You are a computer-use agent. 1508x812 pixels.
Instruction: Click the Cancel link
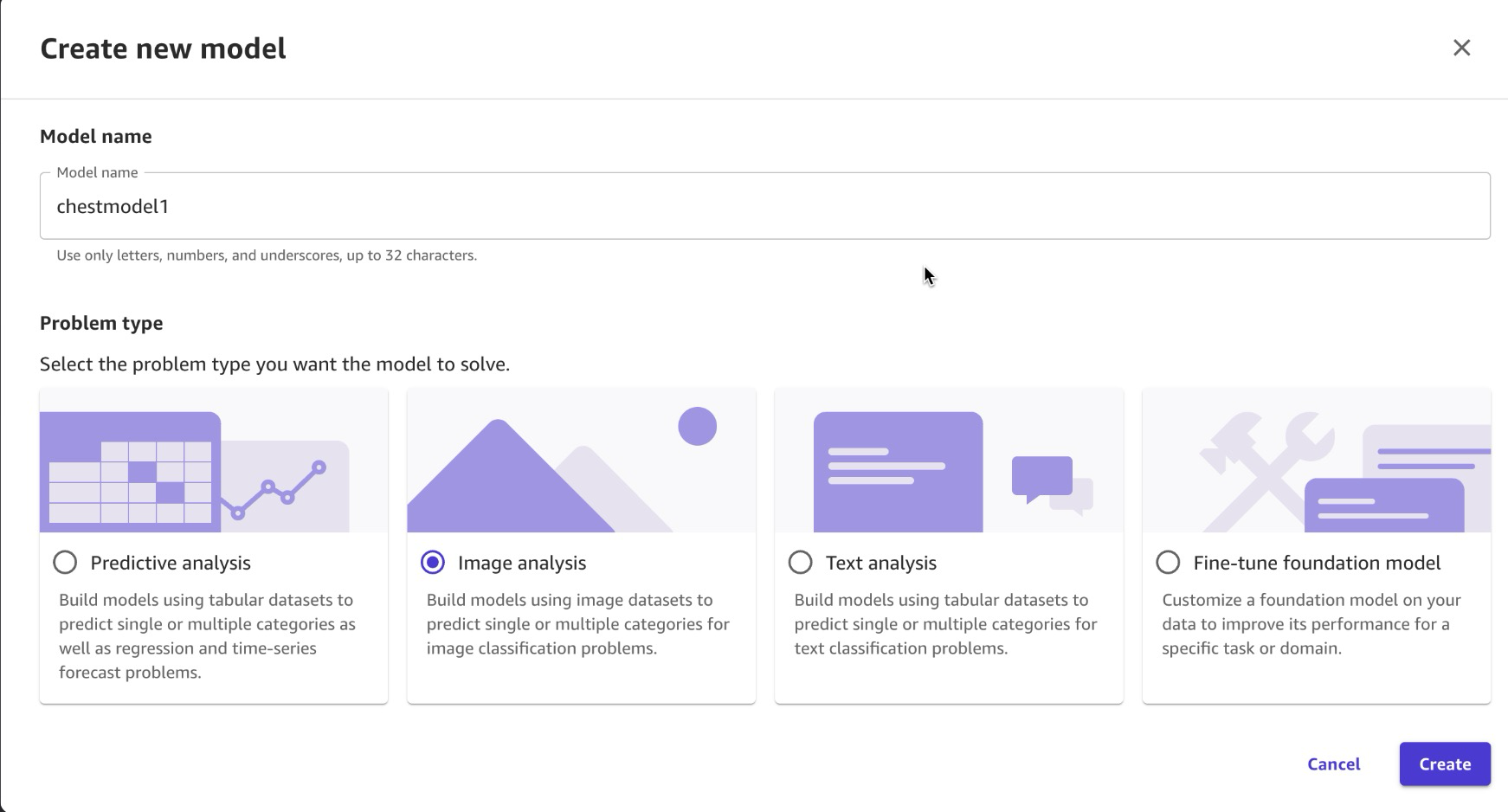pyautogui.click(x=1333, y=764)
